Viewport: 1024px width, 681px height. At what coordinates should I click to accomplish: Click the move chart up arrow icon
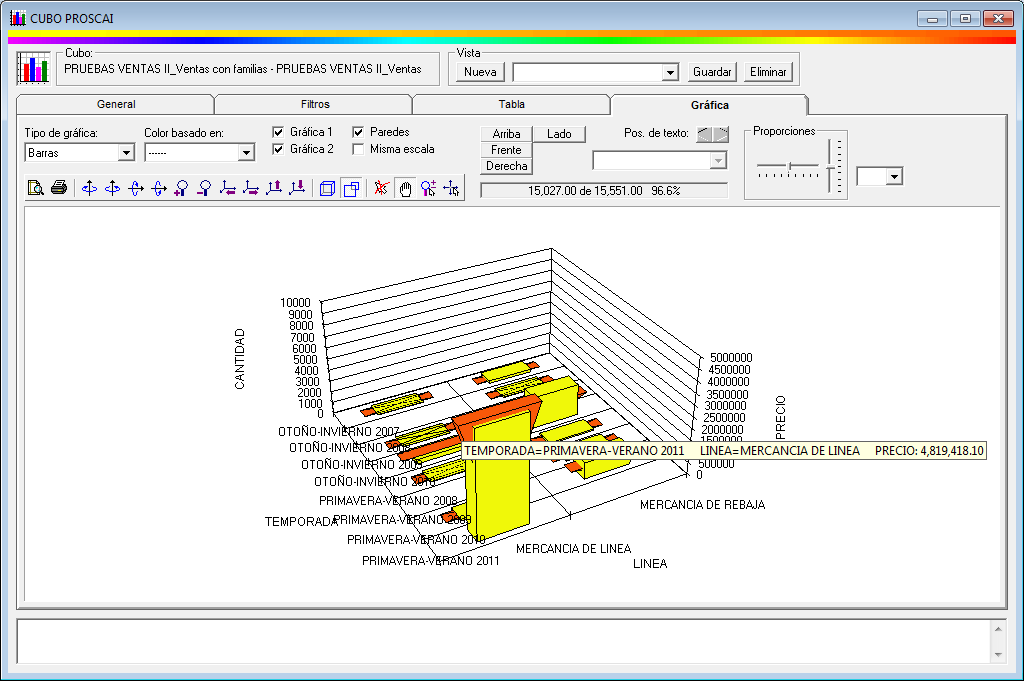[x=274, y=189]
